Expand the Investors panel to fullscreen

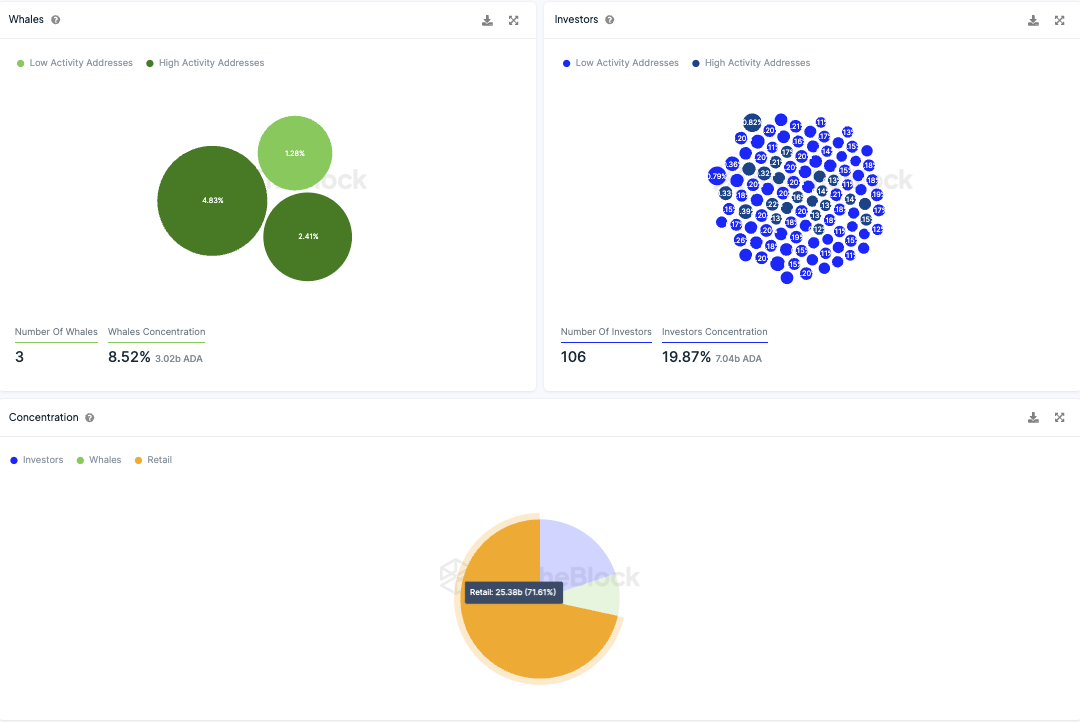1059,21
